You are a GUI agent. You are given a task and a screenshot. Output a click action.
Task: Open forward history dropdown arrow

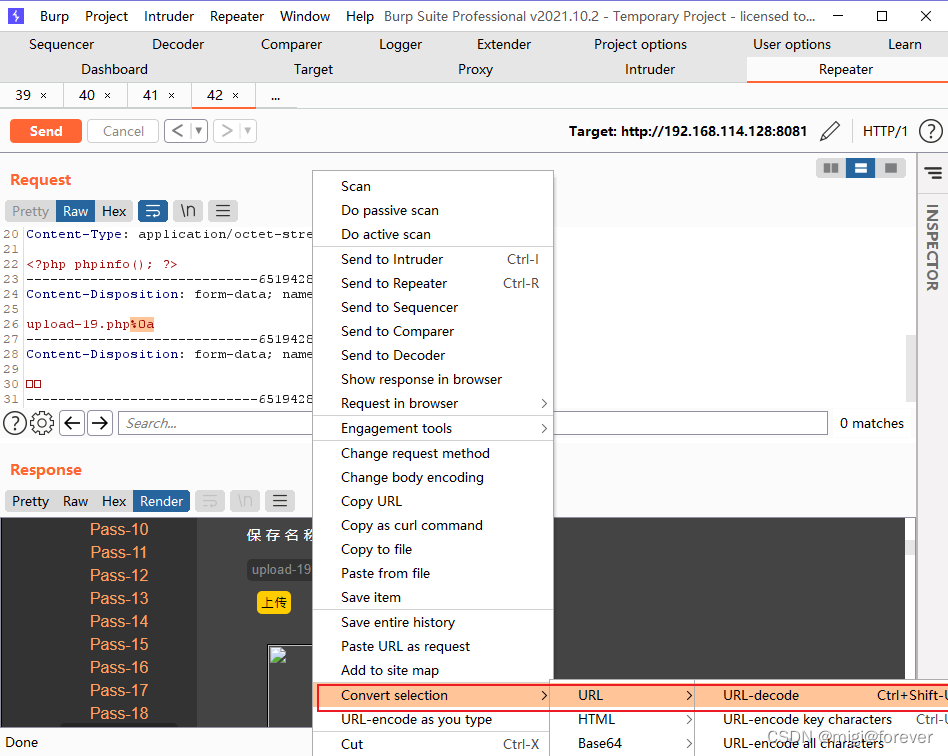(x=248, y=131)
